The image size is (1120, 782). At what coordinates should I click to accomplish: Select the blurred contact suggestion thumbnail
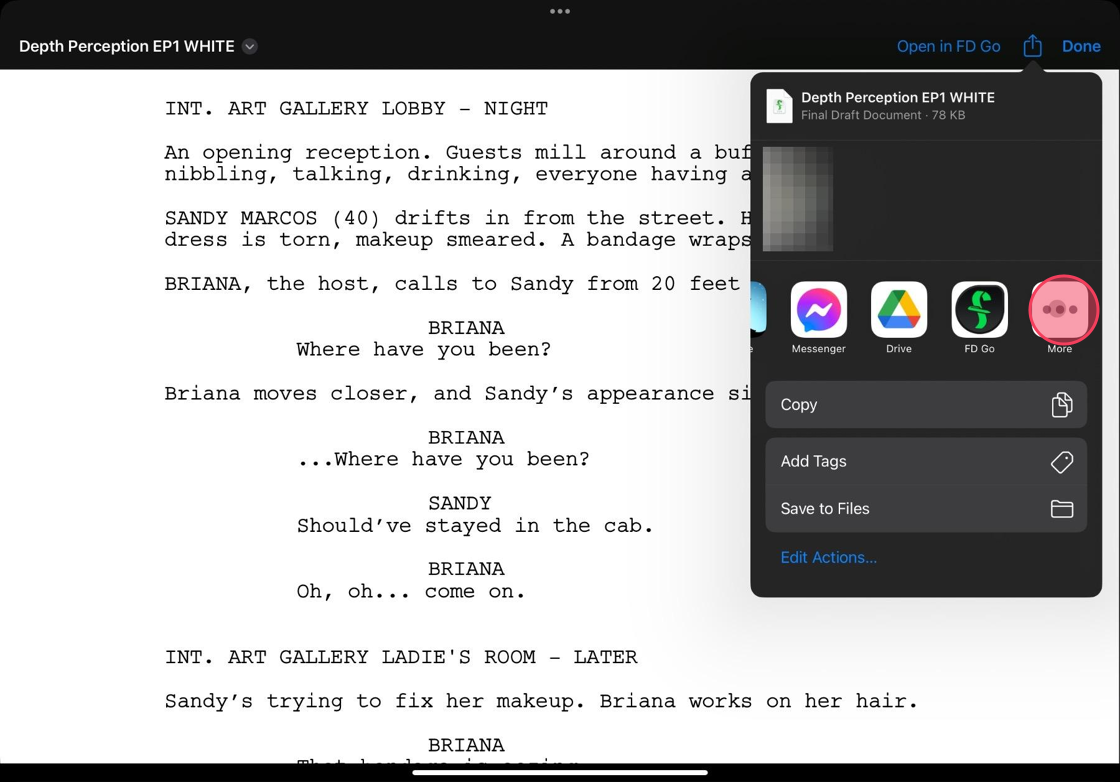coord(798,199)
